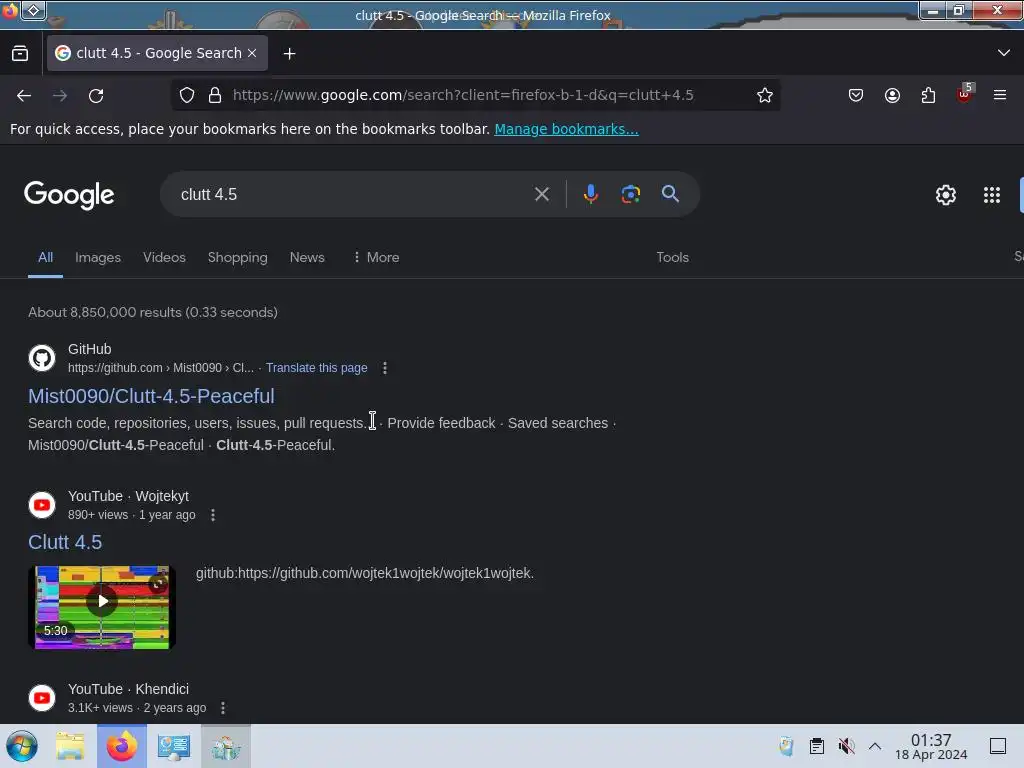Click the show desktop button
Image resolution: width=1024 pixels, height=768 pixels.
[998, 746]
